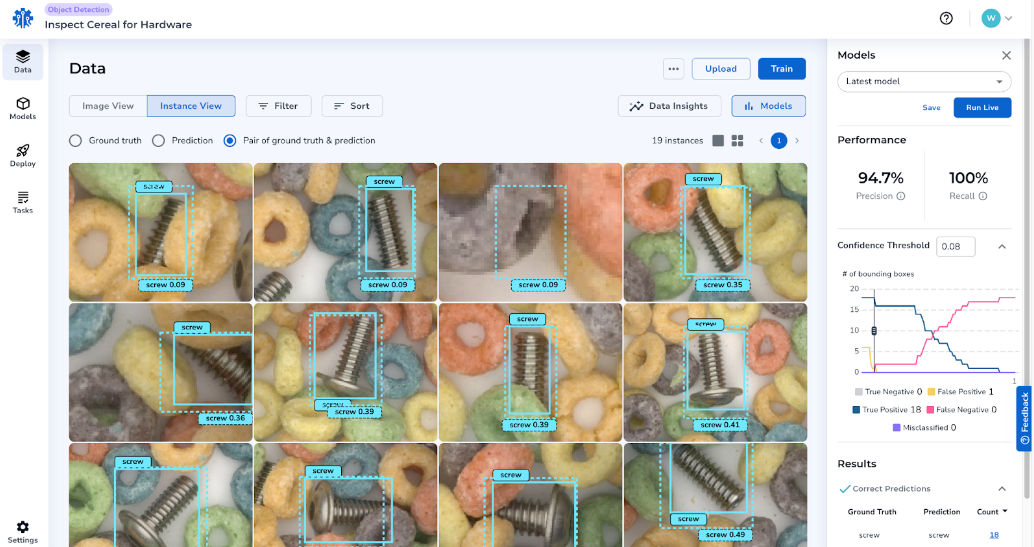The image size is (1034, 547).
Task: Open Data Insights
Action: [x=669, y=106]
